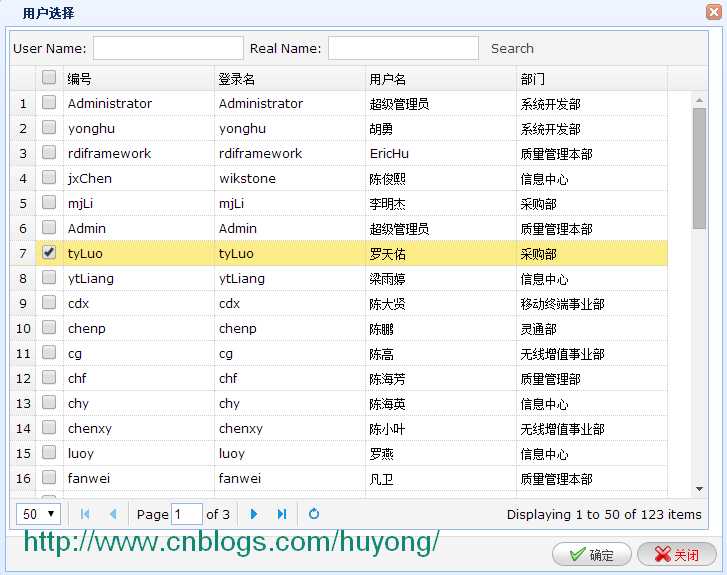Click the 关闭 button
Screen dimensions: 727x575
(677, 555)
